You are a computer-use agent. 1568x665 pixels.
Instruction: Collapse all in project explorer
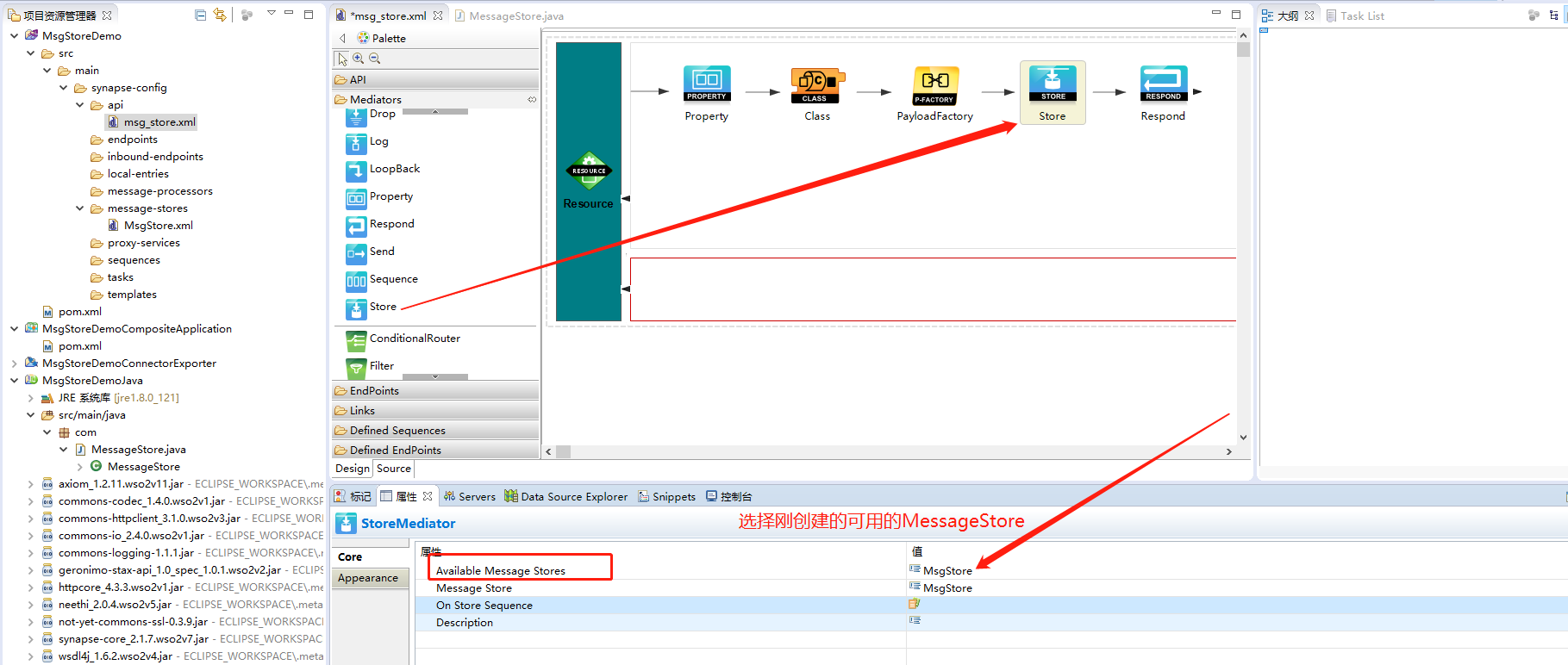pyautogui.click(x=201, y=15)
